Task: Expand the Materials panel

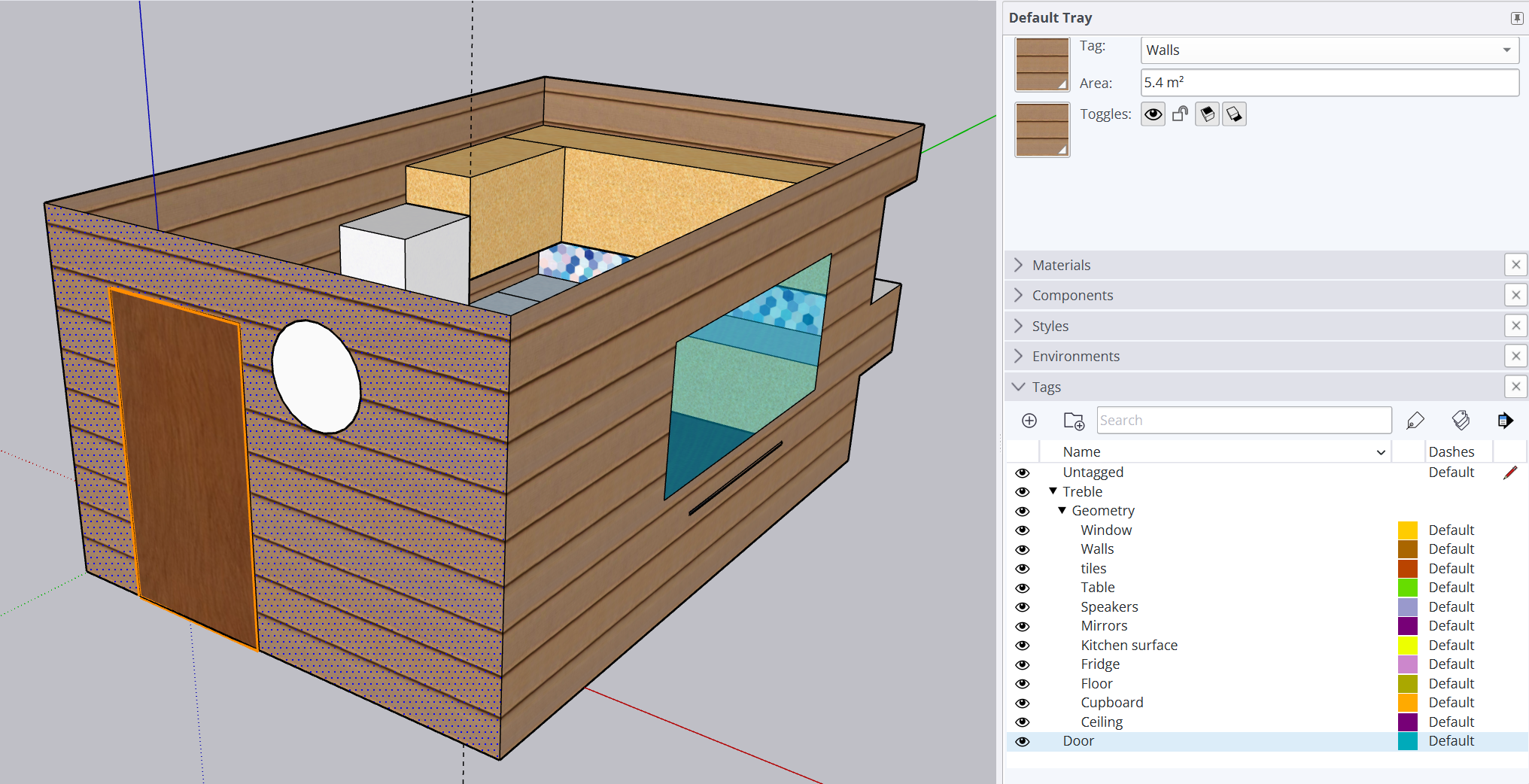Action: pos(1019,265)
